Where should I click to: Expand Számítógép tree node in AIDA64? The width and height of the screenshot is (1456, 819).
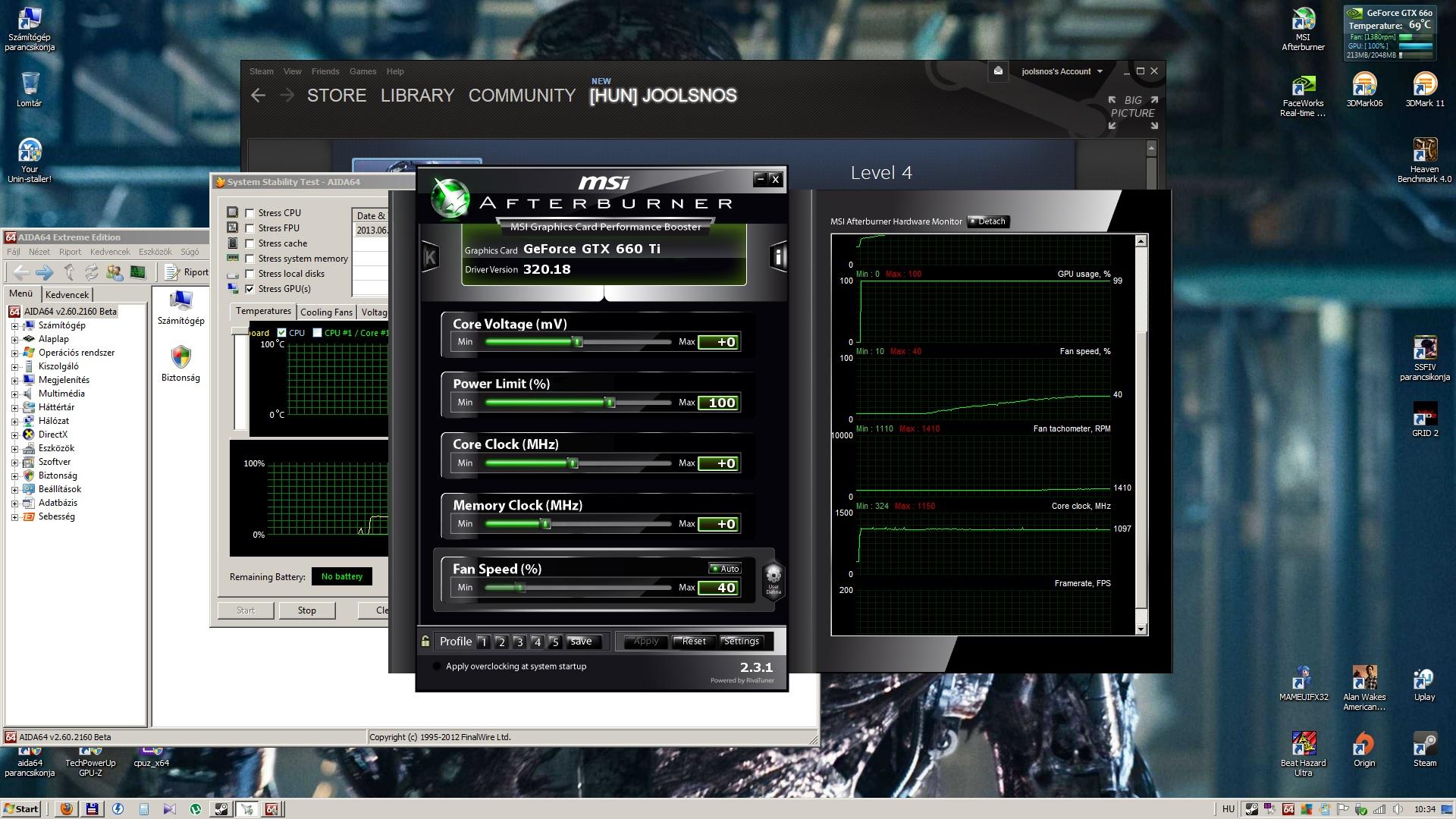coord(14,326)
